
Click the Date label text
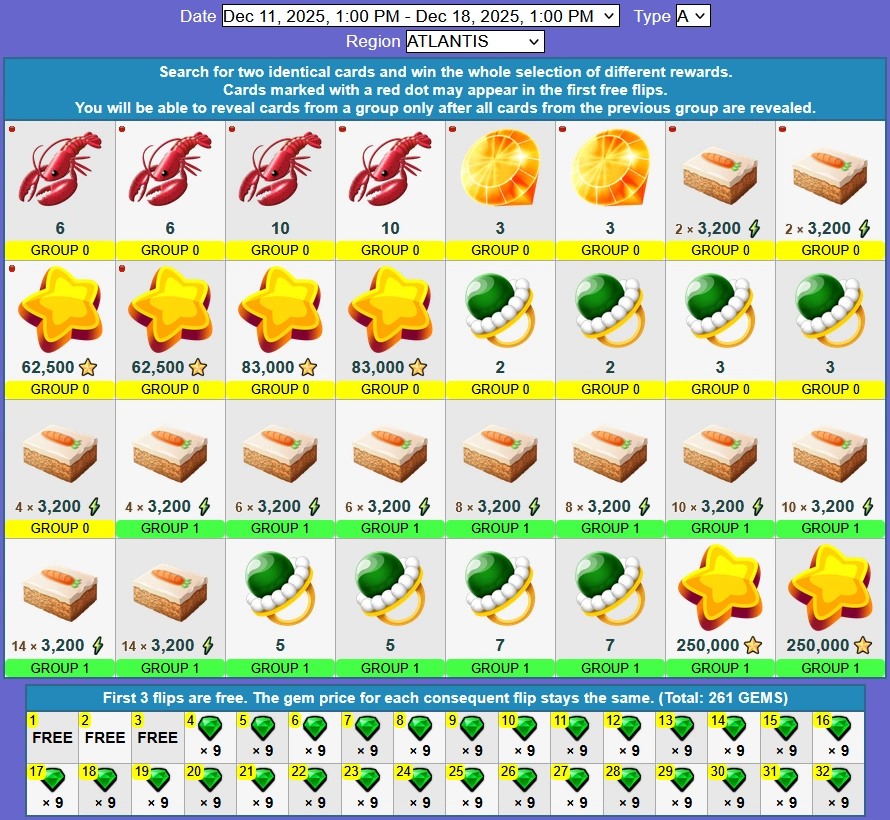coord(198,16)
